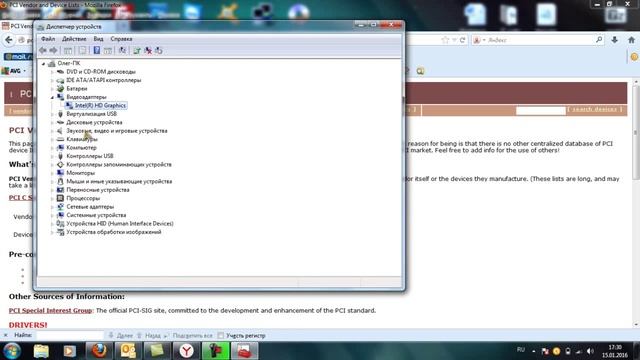Screen dimensions: 640x360
Task: Update driver software toolbar icon
Action: 137,51
